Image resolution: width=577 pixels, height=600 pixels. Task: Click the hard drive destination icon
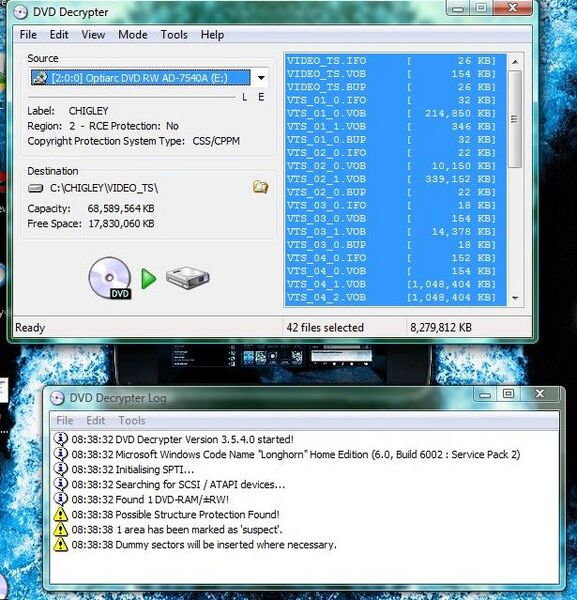[187, 277]
